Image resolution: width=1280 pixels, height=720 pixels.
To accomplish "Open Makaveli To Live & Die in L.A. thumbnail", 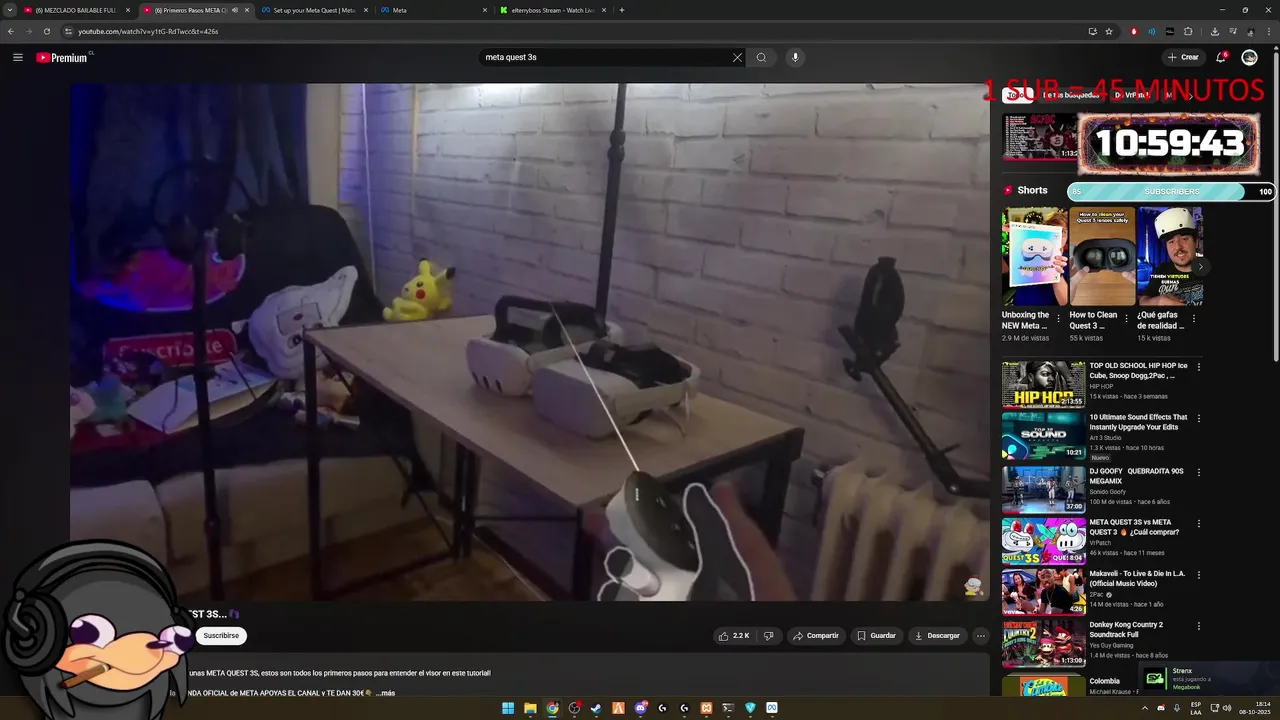I will (1043, 592).
